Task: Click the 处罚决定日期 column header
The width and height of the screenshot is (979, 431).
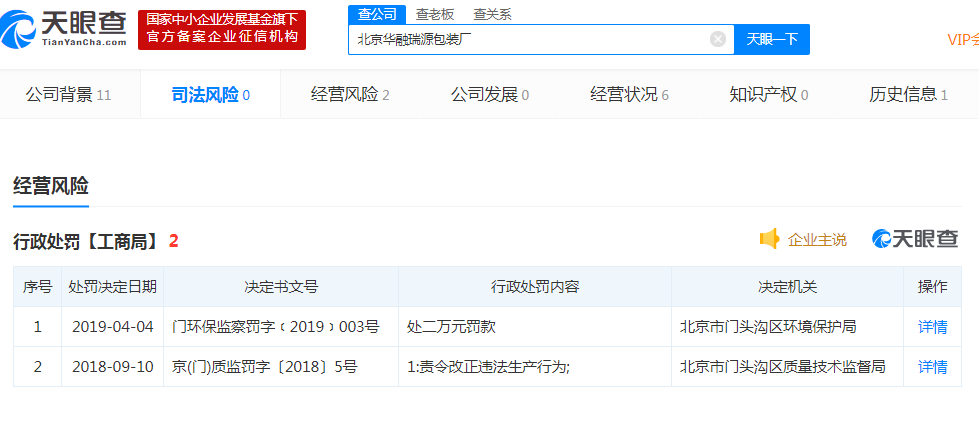Action: point(112,287)
